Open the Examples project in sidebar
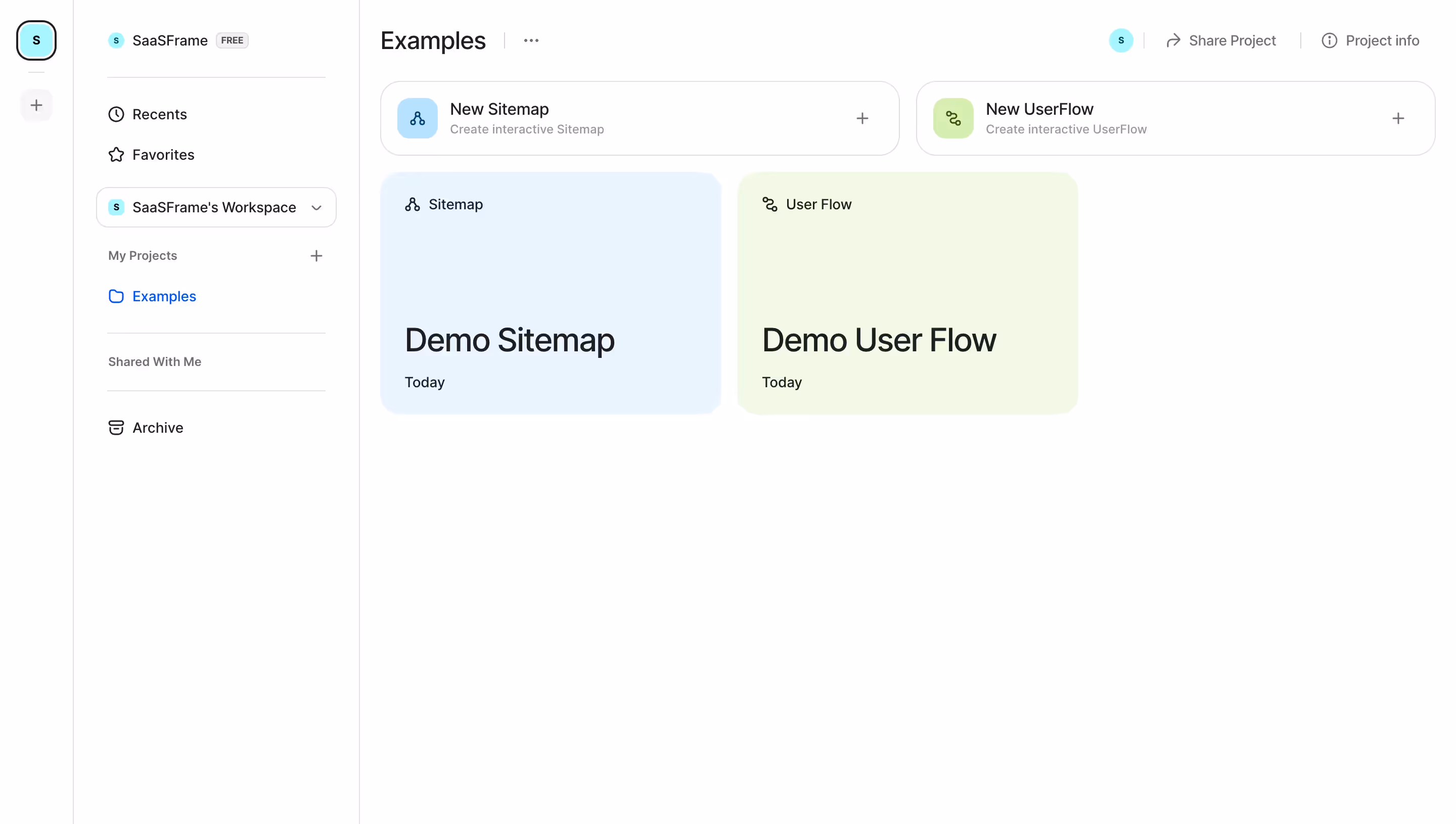Screen dimensions: 1456x824 (x=163, y=296)
